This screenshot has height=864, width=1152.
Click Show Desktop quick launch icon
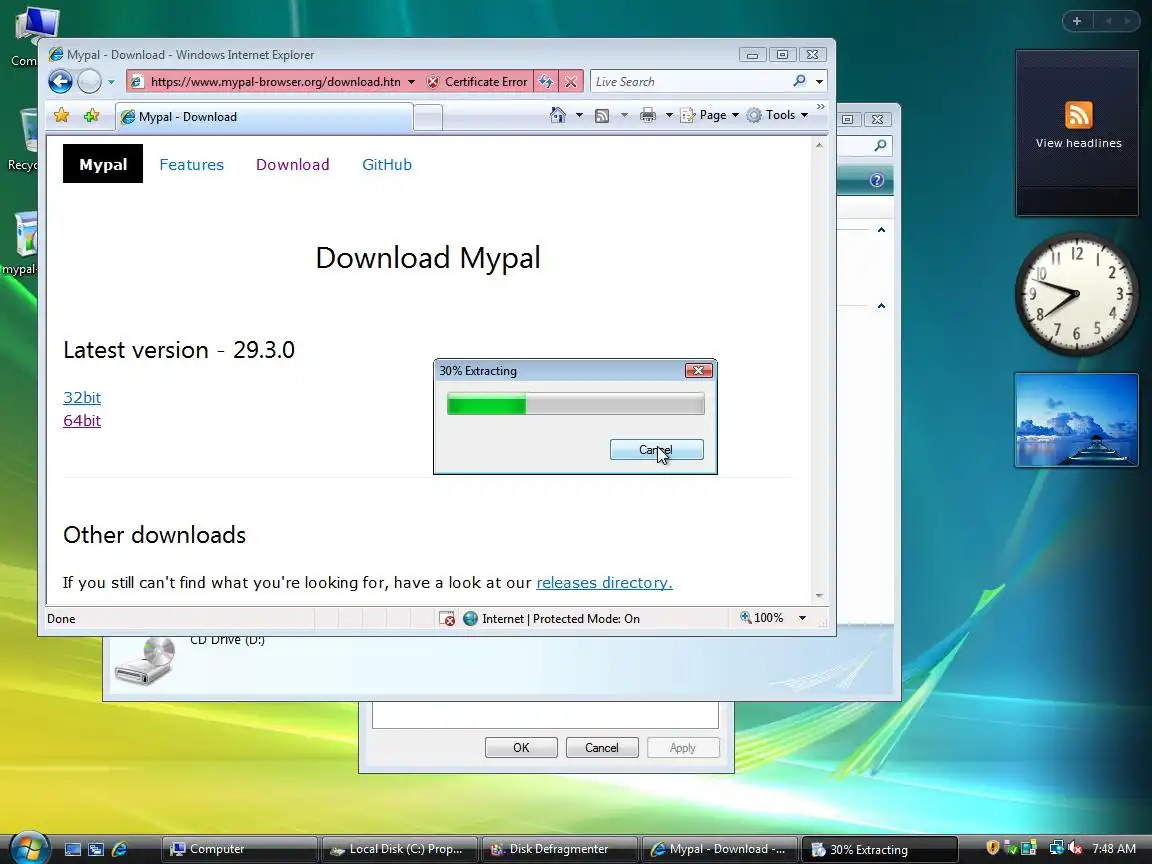tap(73, 849)
